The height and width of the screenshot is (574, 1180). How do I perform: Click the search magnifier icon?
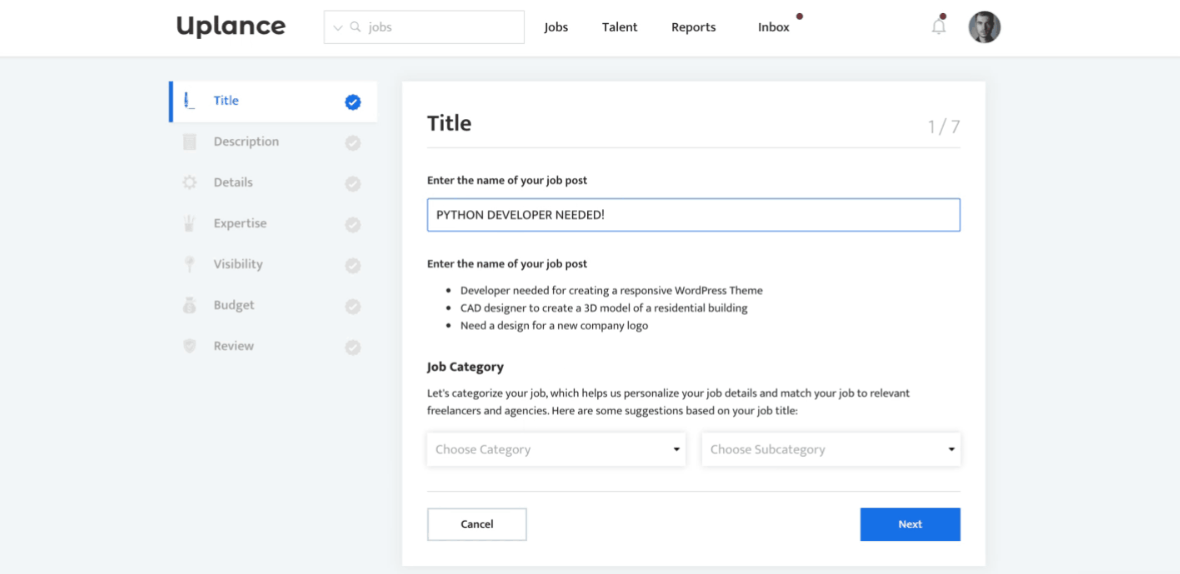(x=355, y=27)
